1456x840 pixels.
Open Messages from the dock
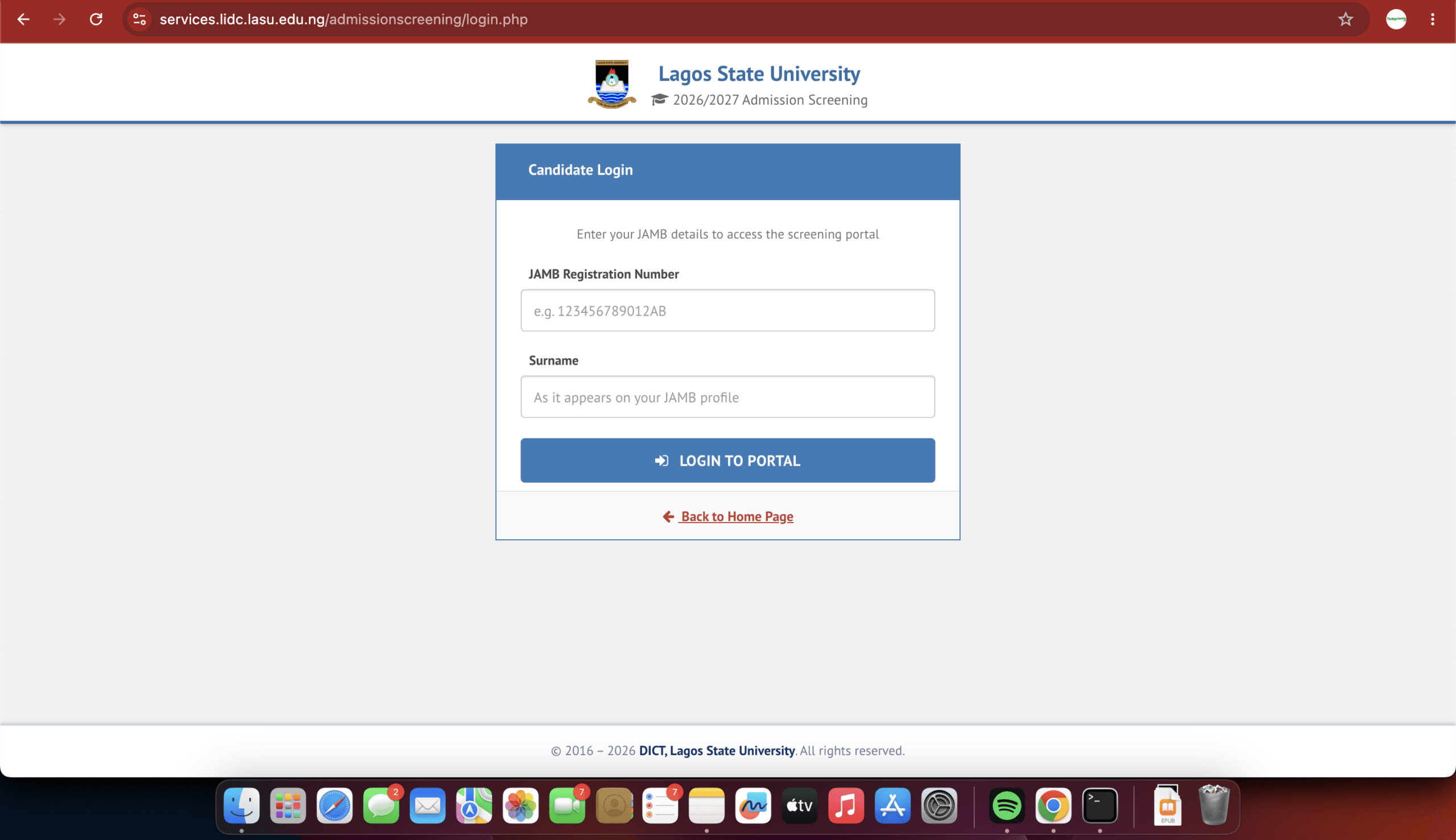click(381, 805)
